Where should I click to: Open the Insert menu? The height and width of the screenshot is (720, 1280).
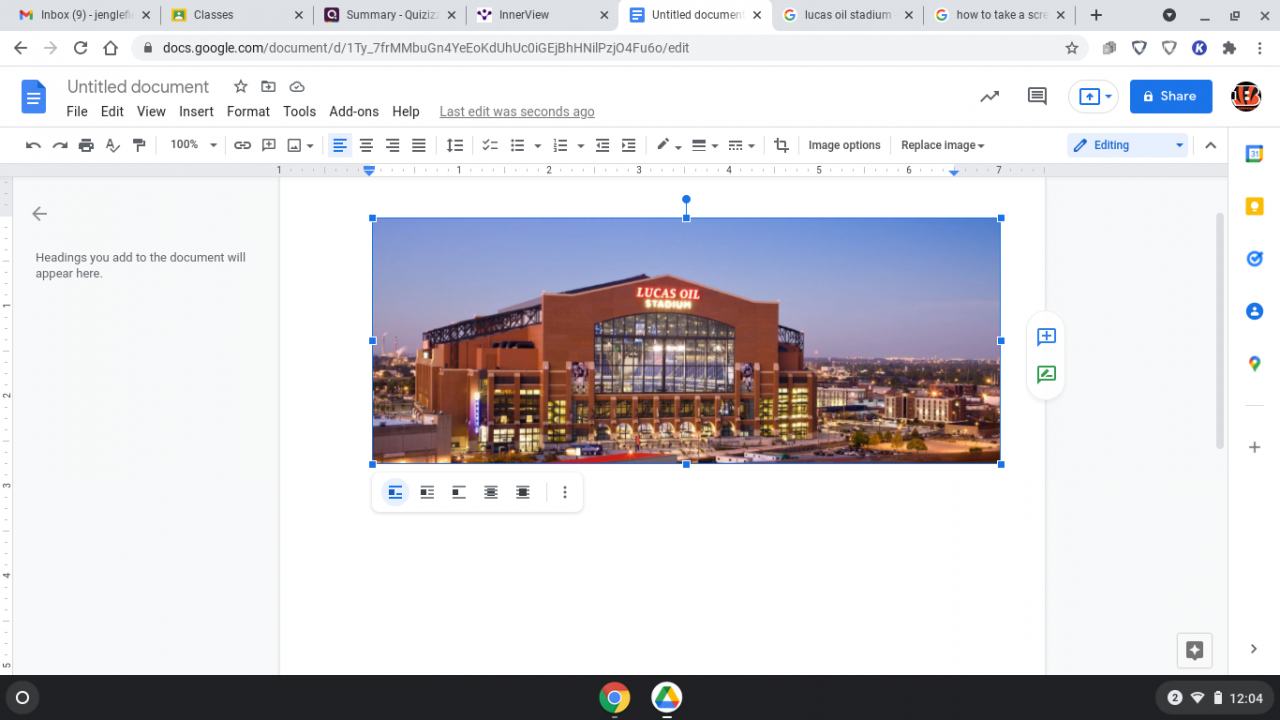[x=196, y=112]
